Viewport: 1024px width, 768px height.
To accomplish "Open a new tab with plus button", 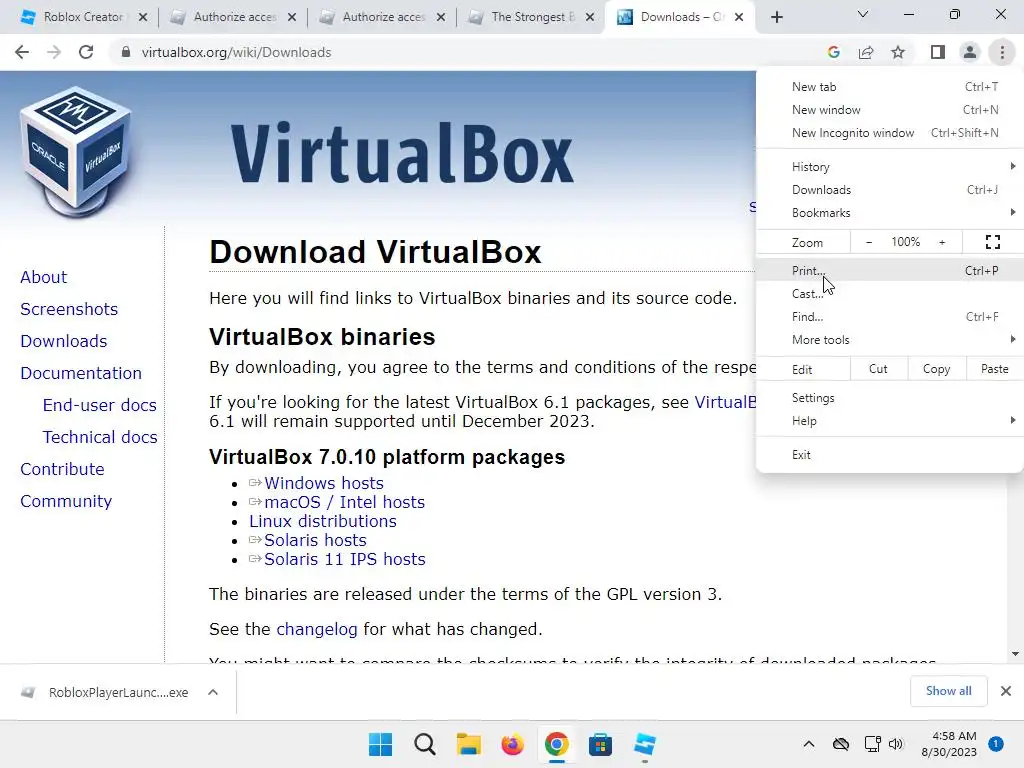I will pyautogui.click(x=776, y=18).
